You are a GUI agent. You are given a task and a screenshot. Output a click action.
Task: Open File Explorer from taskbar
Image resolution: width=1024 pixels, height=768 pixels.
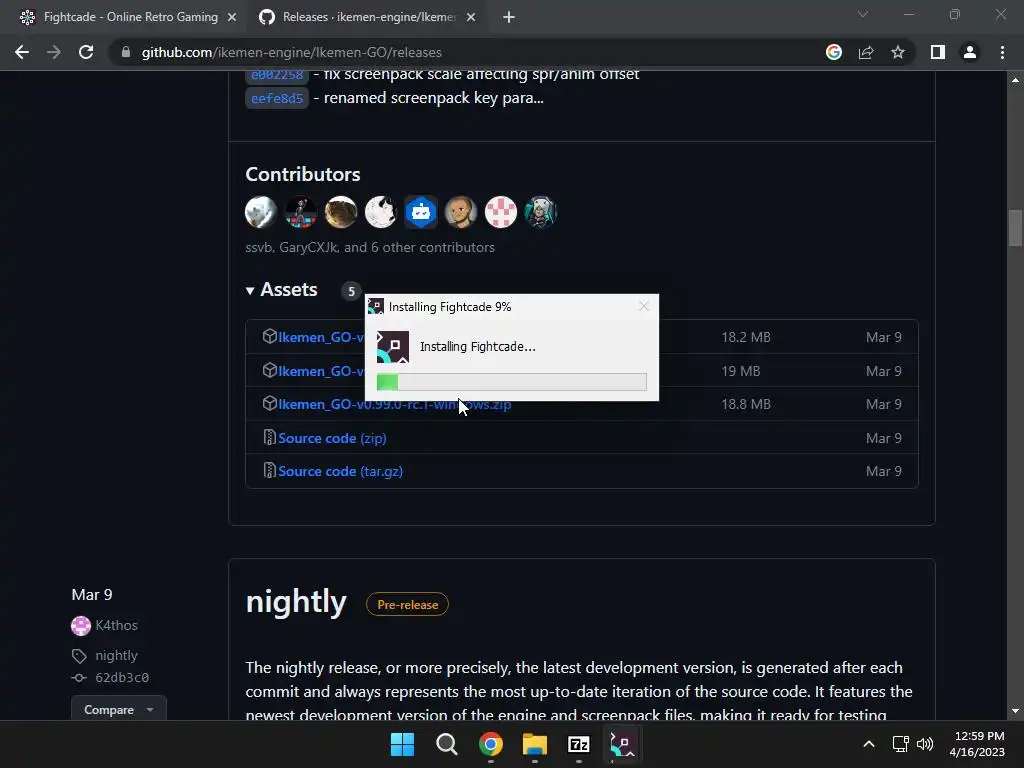coord(535,744)
